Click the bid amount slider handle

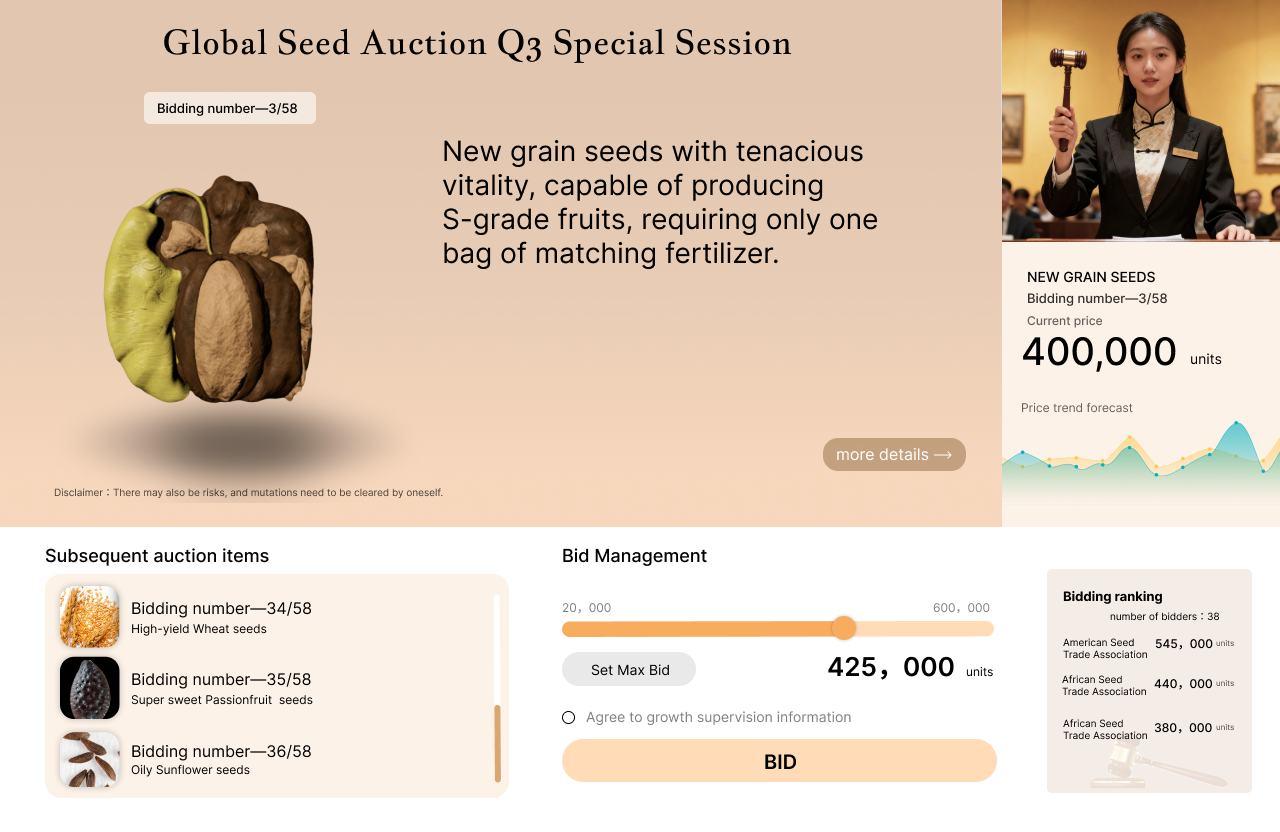pyautogui.click(x=844, y=628)
